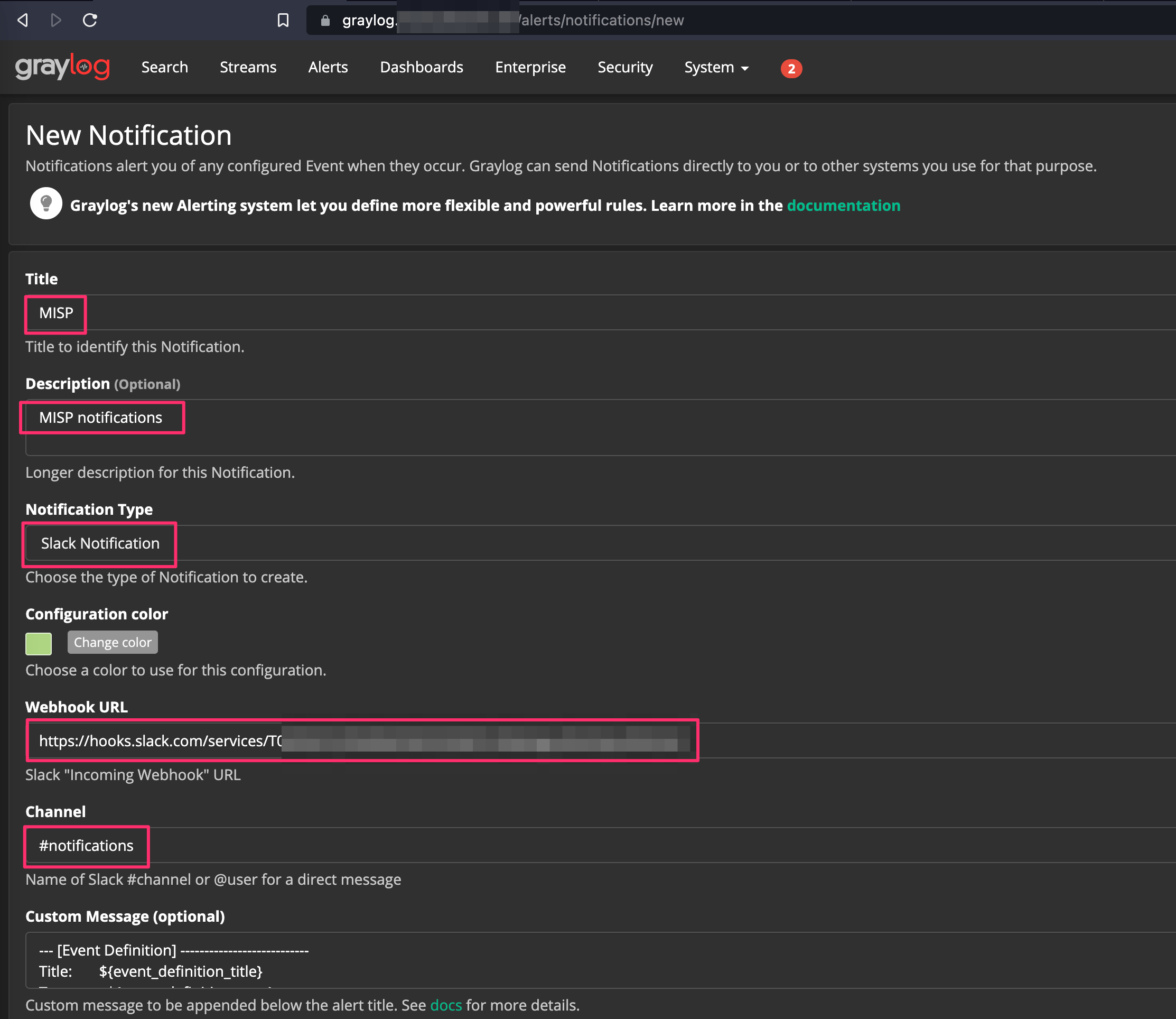Click the browser forward arrow
The image size is (1176, 1019).
click(x=55, y=20)
